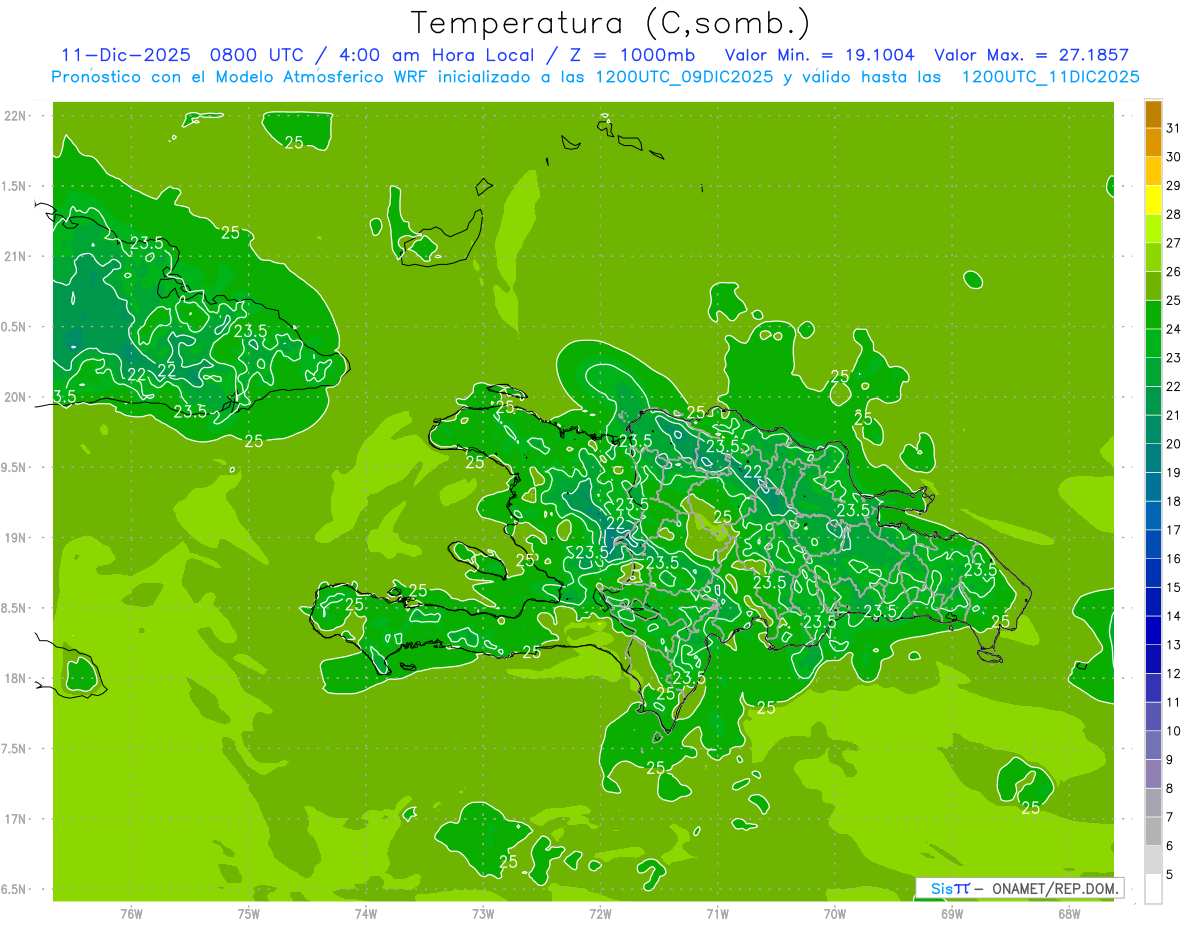Click the "28" color scale value
1200x927 pixels.
(x=1173, y=214)
